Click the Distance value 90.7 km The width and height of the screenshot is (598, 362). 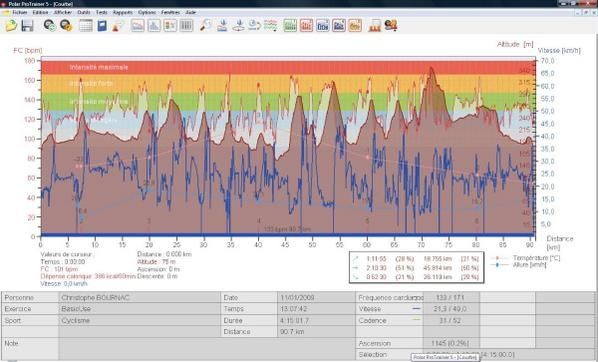pos(316,331)
